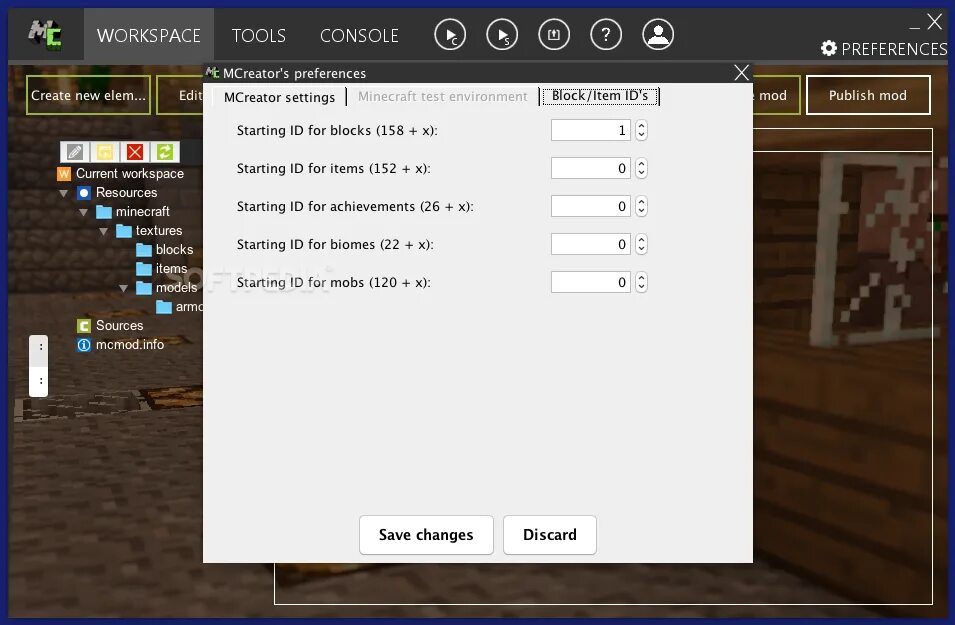Open the TOOLS tab
Screen dimensions: 955x625
point(259,35)
